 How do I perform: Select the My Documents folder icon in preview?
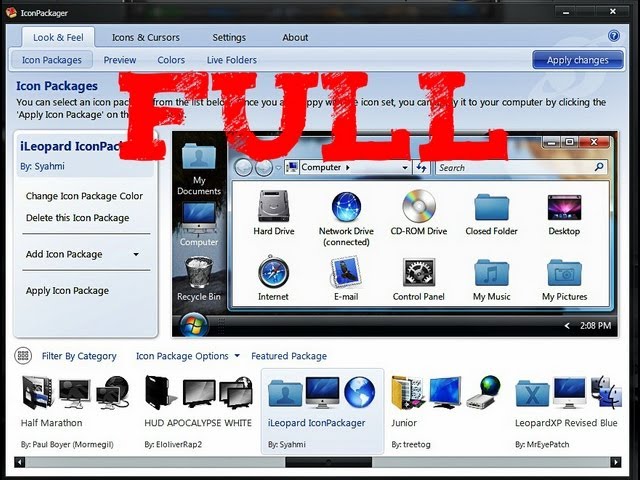(199, 156)
